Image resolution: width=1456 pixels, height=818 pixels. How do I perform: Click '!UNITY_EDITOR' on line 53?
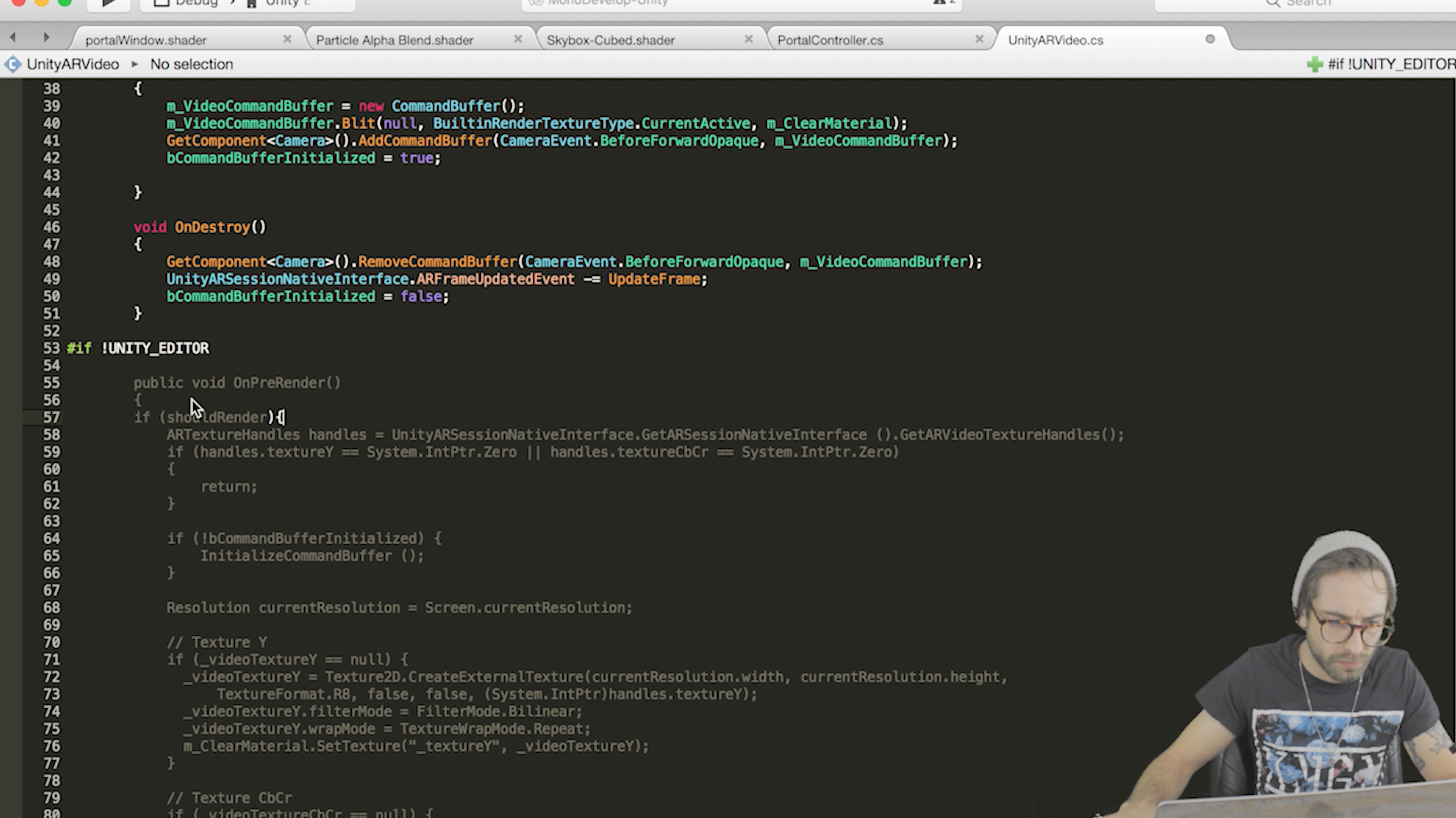(155, 349)
